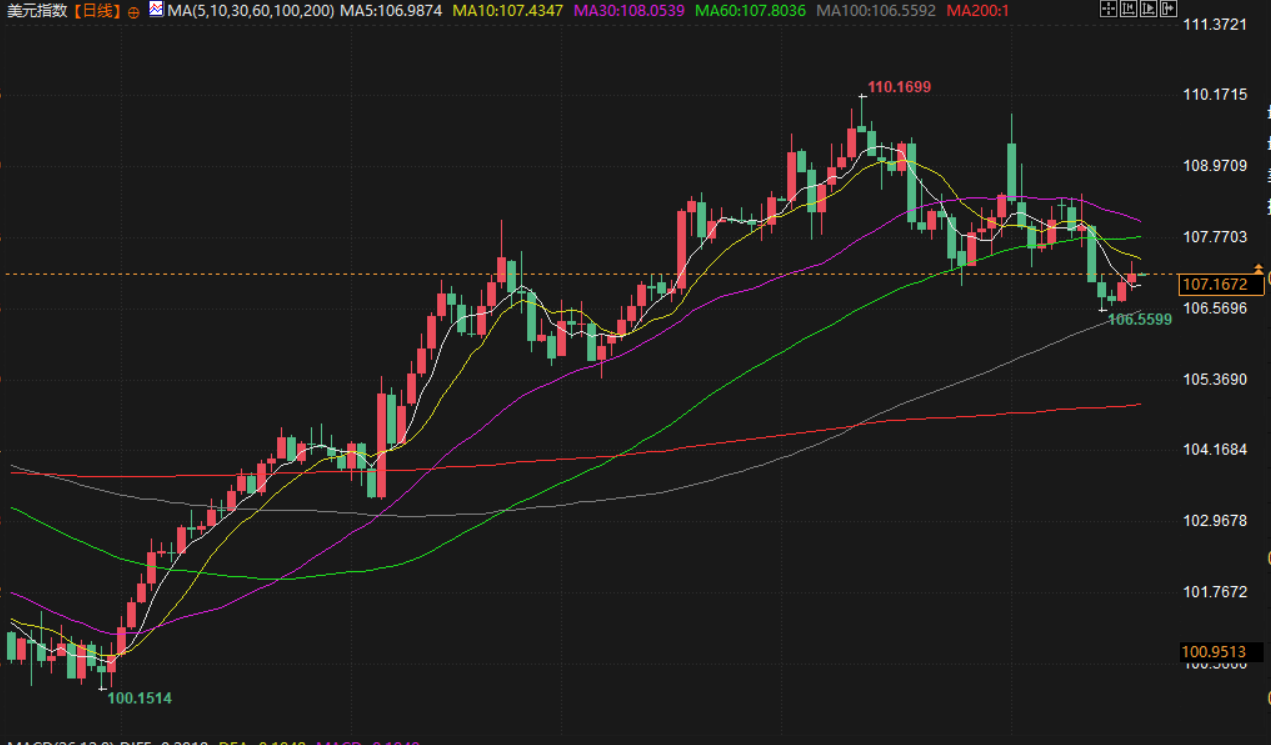Click the 110.1699 high price marker
Viewport: 1271px width, 745px height.
pos(899,87)
